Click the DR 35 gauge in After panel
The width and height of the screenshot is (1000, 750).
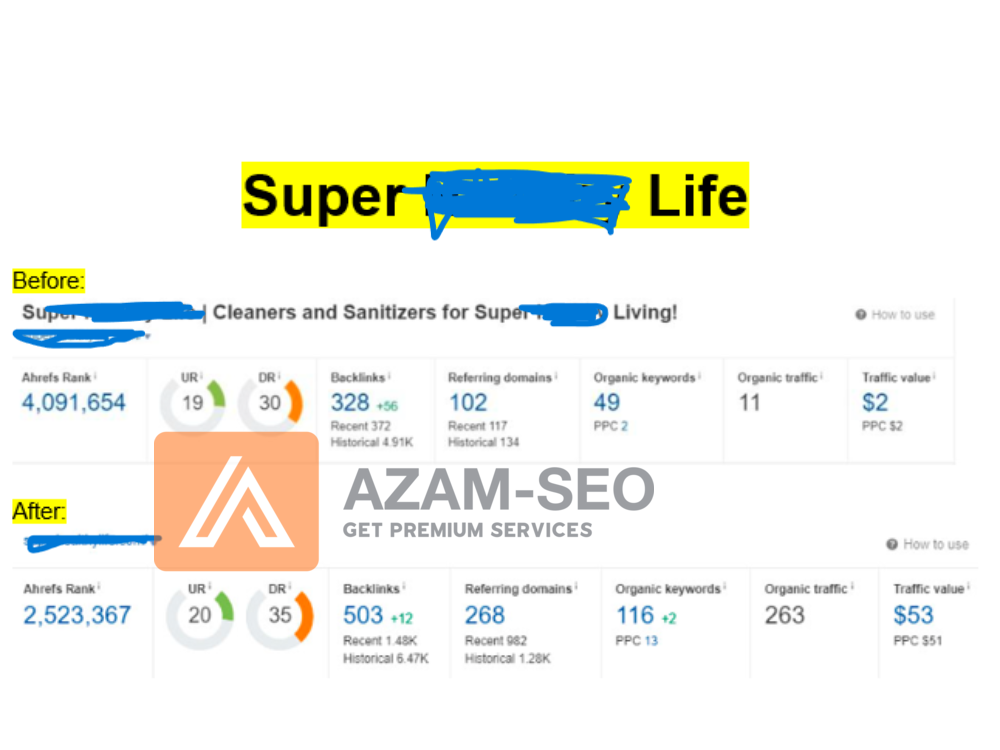(x=280, y=614)
